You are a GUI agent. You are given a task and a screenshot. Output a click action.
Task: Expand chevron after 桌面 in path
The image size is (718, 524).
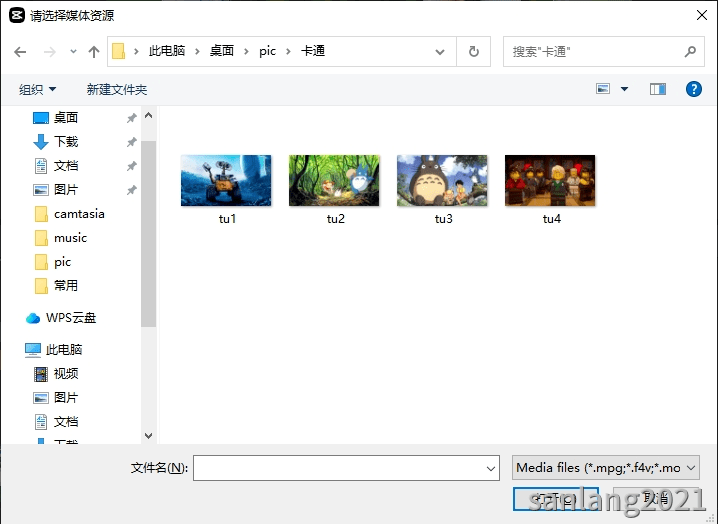pyautogui.click(x=246, y=52)
